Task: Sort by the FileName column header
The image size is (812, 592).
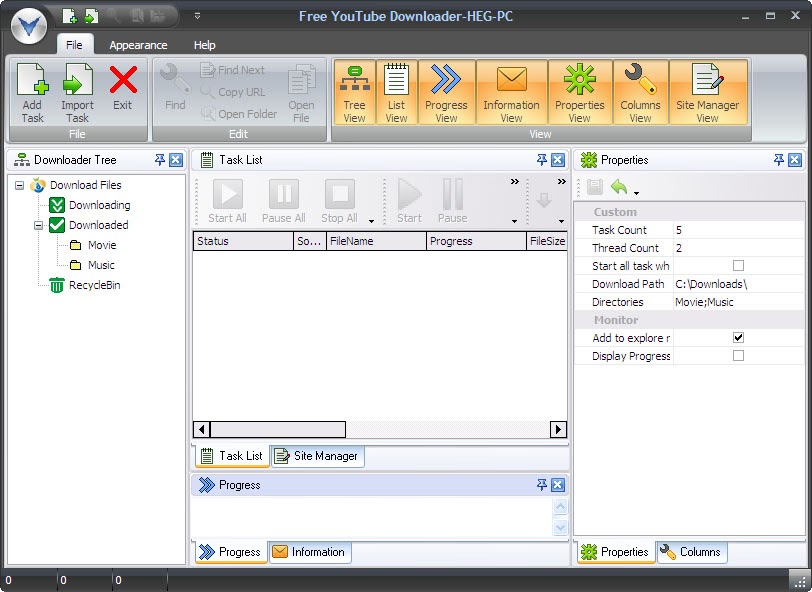Action: (x=376, y=241)
